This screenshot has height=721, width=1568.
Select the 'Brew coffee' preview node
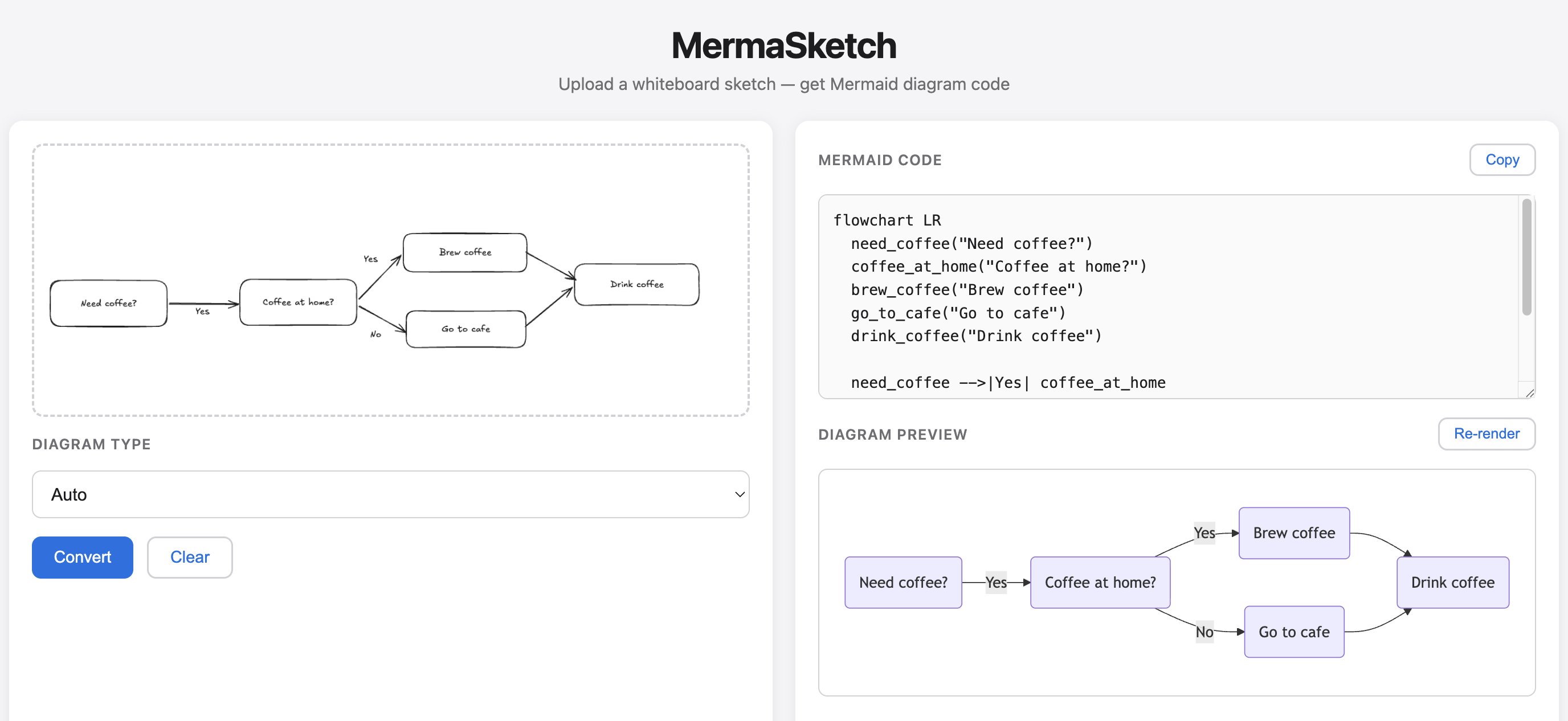coord(1293,533)
